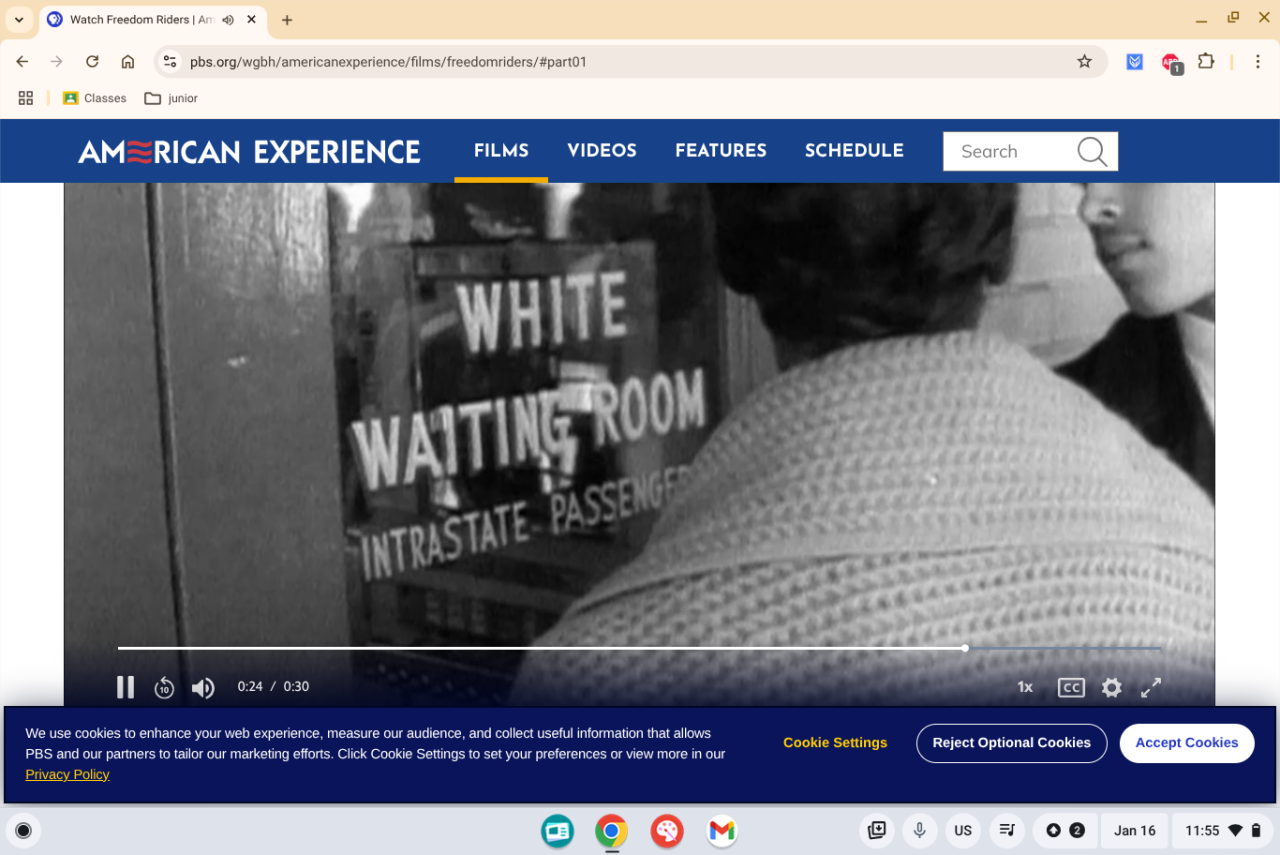Toggle closed captions on the video
The width and height of the screenshot is (1280, 855).
(1071, 687)
